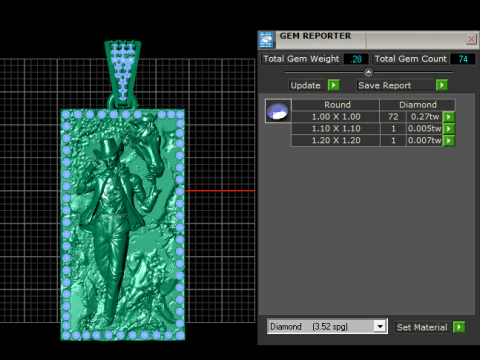Screen dimensions: 480x360
Task: Click the 0.27tw weight cell
Action: (x=425, y=117)
